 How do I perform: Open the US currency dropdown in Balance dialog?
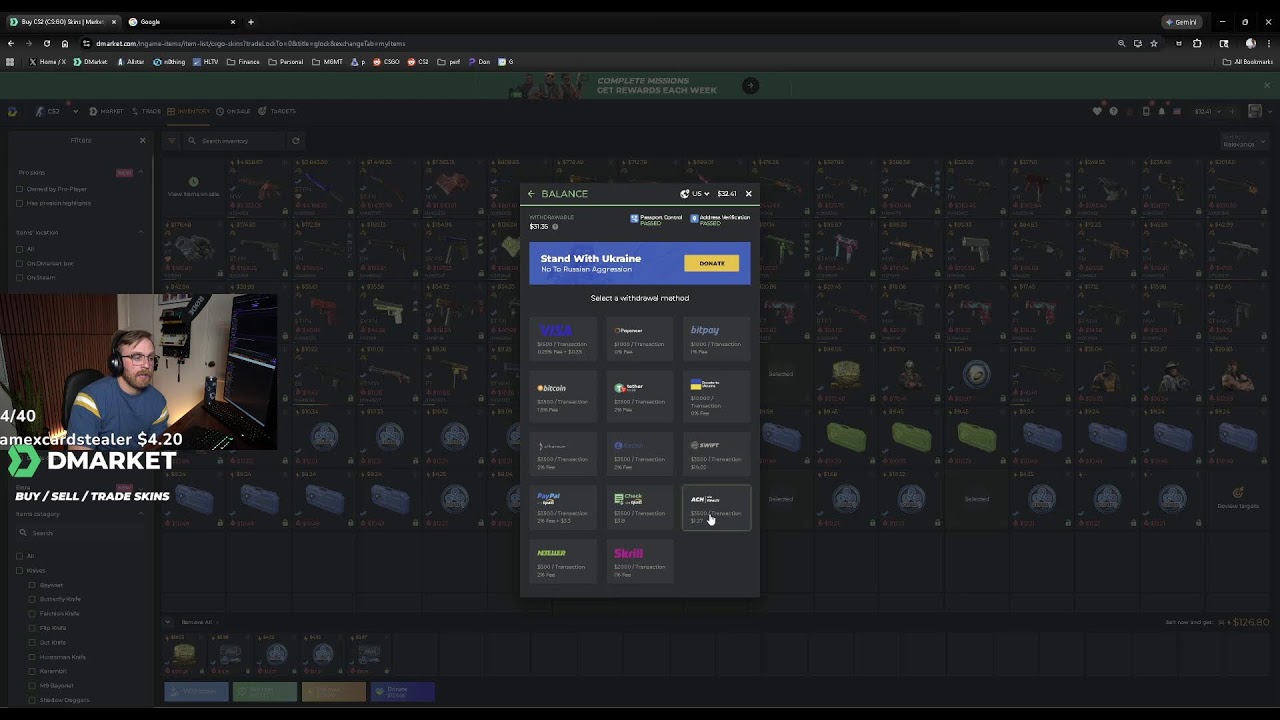click(696, 194)
